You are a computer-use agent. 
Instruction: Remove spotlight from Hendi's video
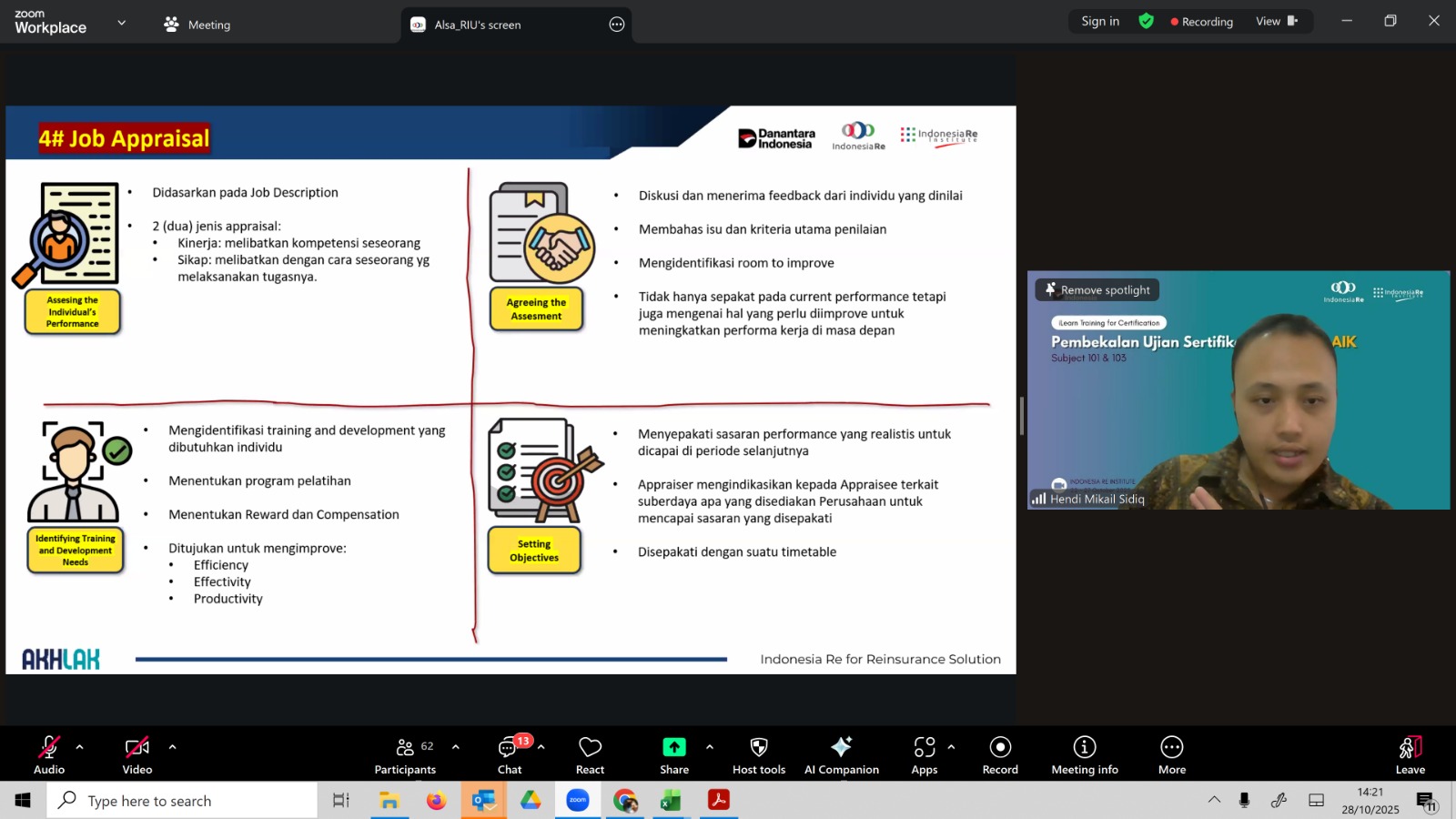point(1097,290)
